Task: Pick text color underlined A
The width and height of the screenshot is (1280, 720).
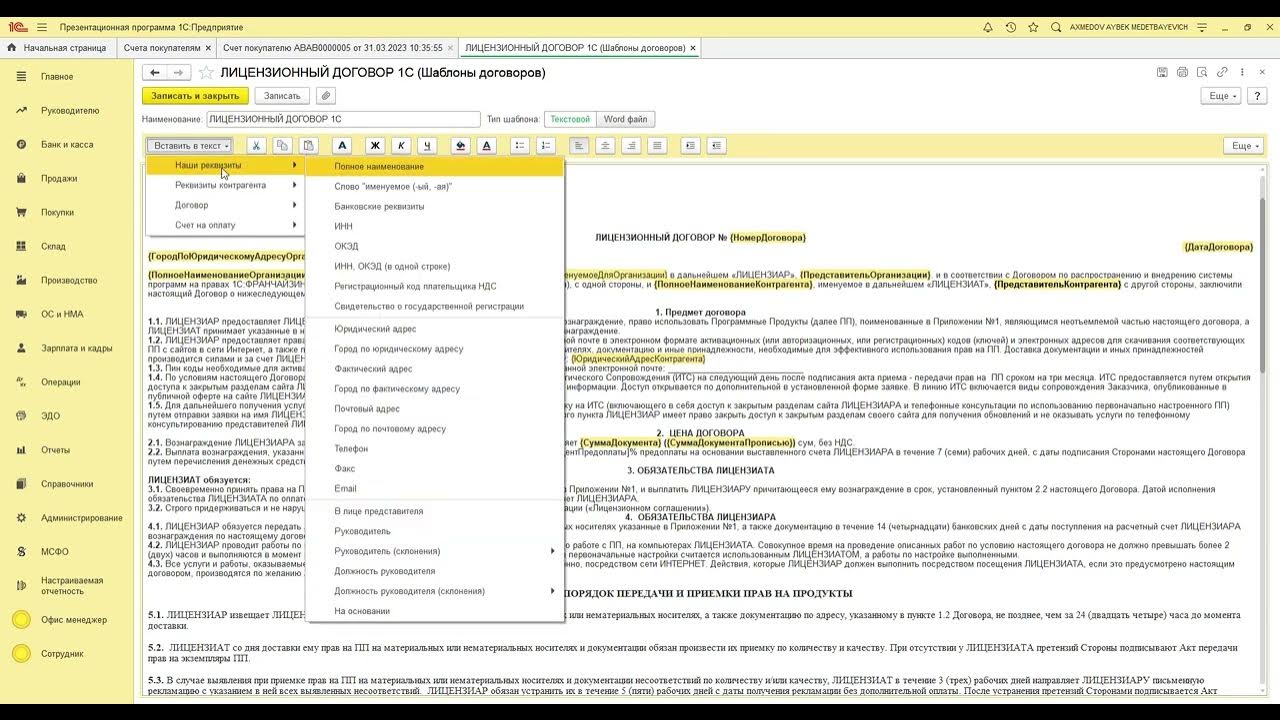Action: click(487, 146)
